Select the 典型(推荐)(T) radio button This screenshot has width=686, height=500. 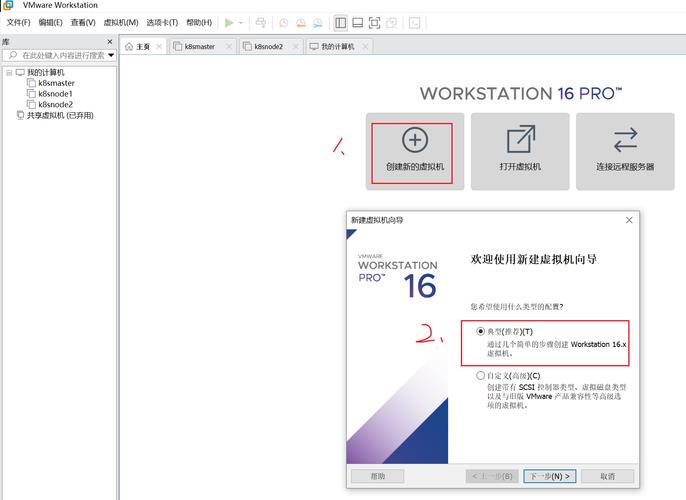pyautogui.click(x=480, y=331)
